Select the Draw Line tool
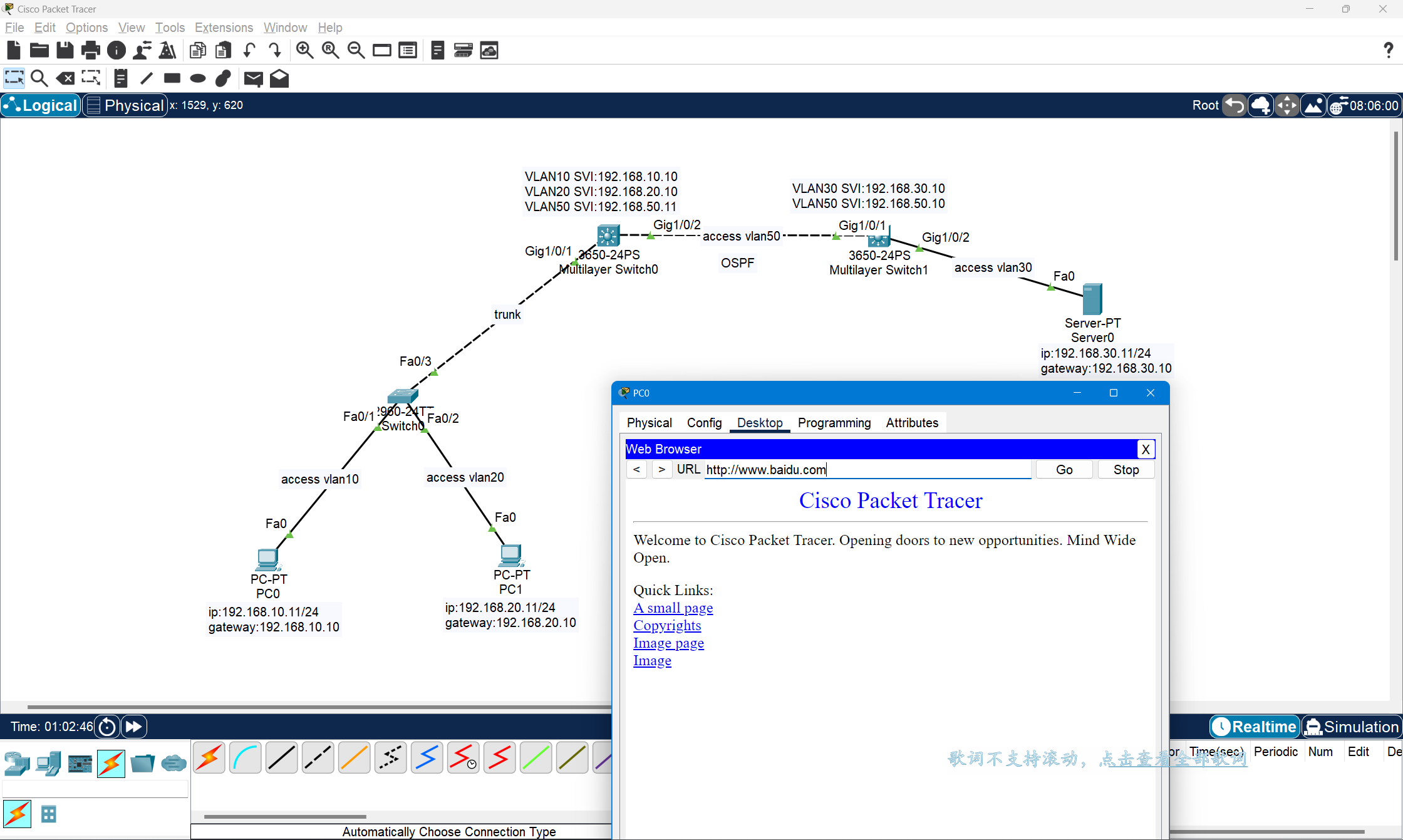The image size is (1403, 840). 147,78
